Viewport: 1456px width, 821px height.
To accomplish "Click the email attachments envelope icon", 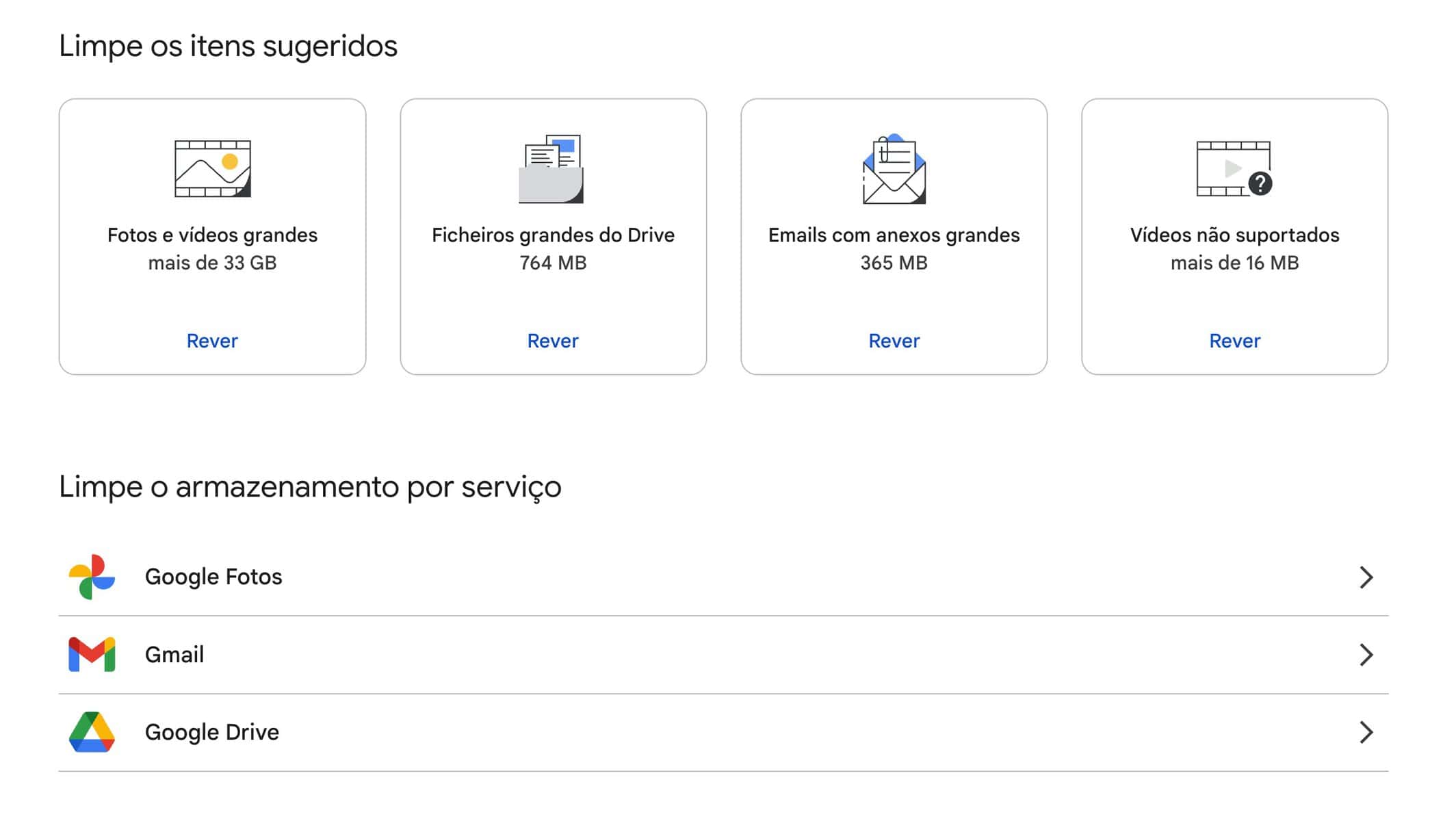I will [x=894, y=169].
